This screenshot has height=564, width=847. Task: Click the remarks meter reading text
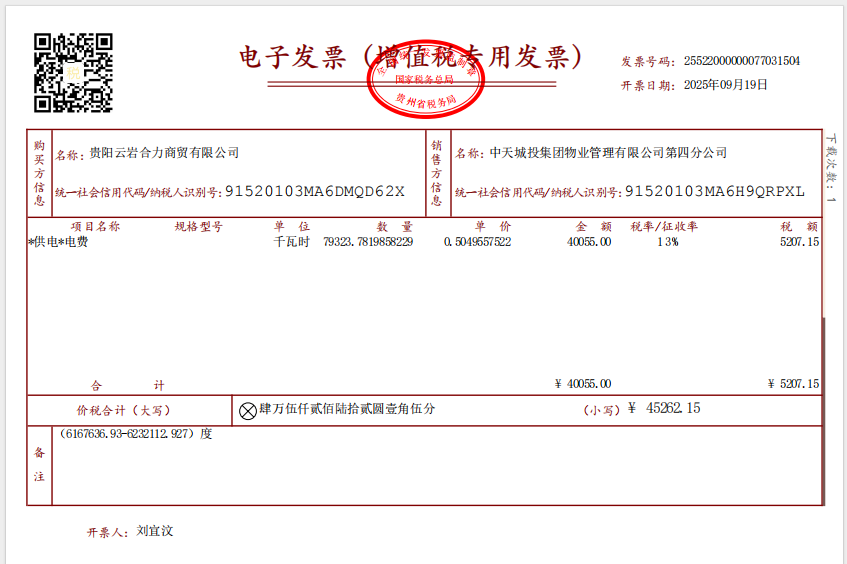[x=136, y=435]
